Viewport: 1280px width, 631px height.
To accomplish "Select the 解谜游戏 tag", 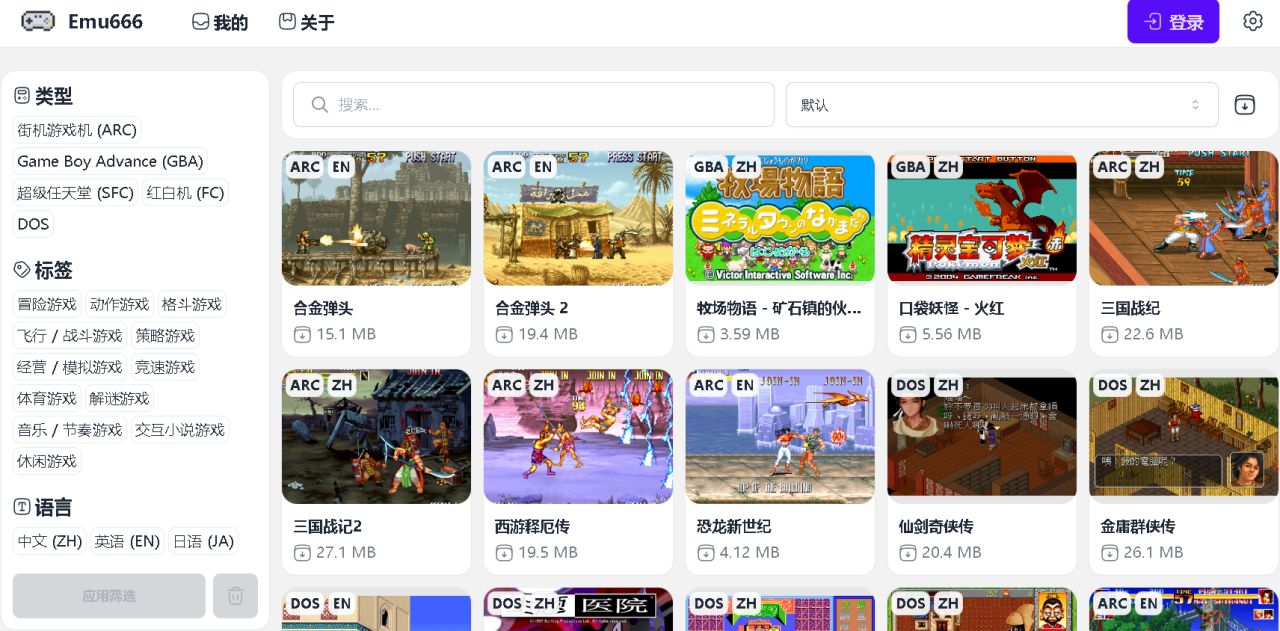I will [x=119, y=398].
